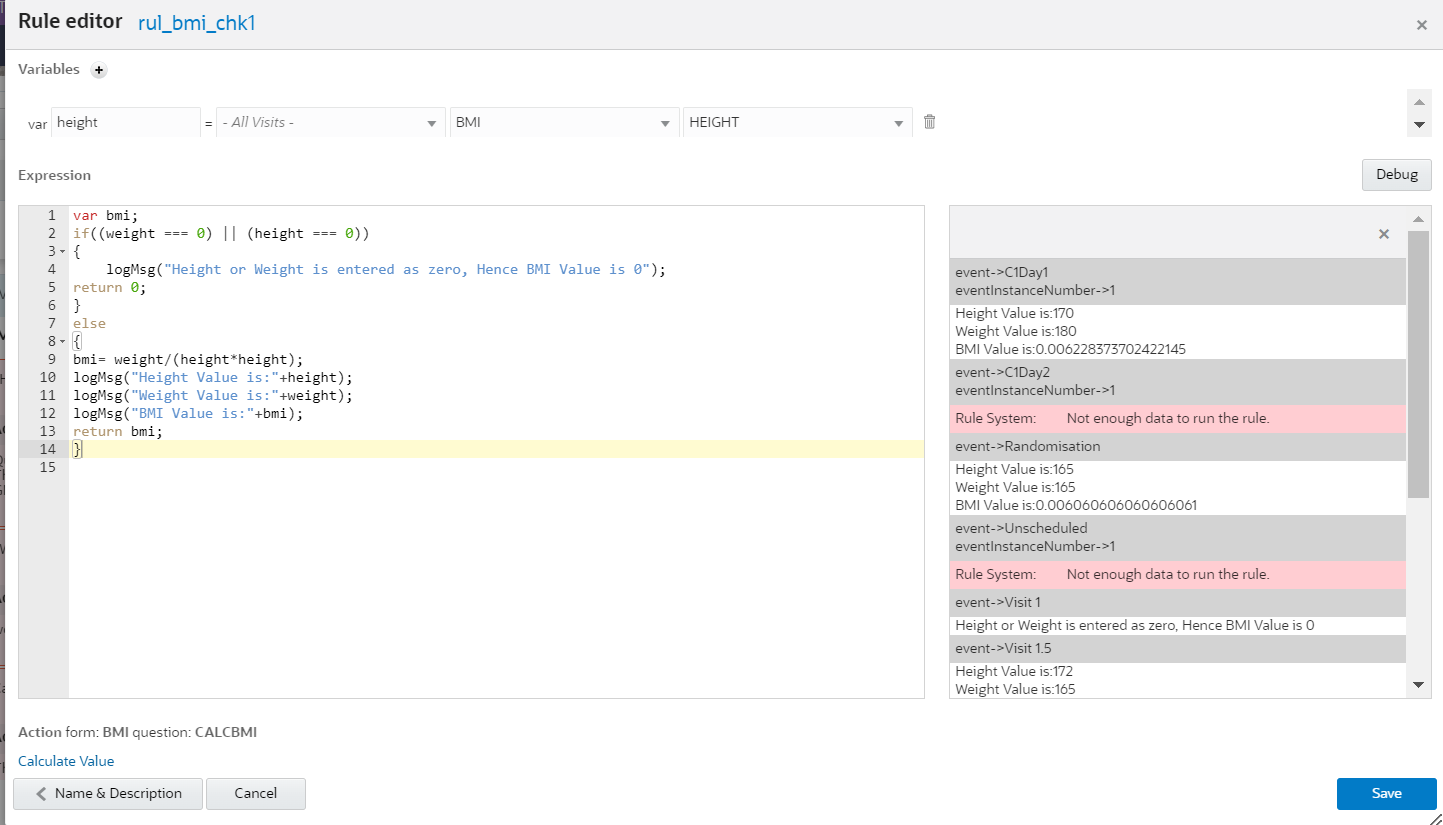Open the All Visits dropdown
The width and height of the screenshot is (1443, 825).
[331, 122]
